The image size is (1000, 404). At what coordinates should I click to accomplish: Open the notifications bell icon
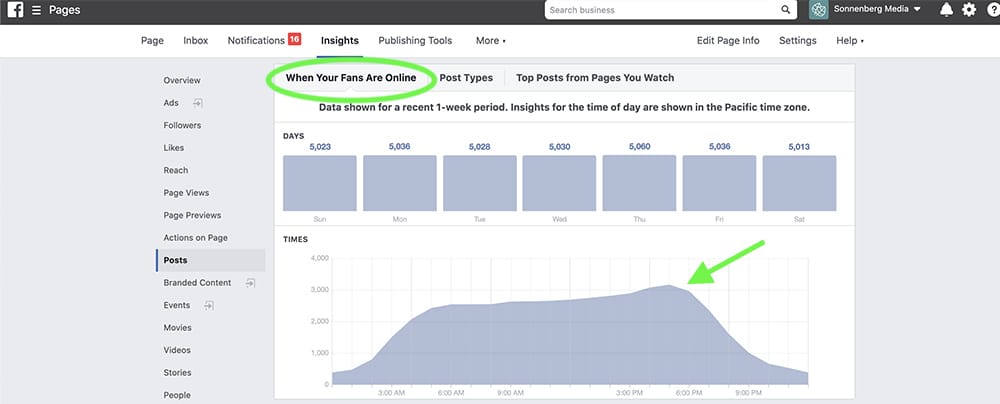point(946,10)
